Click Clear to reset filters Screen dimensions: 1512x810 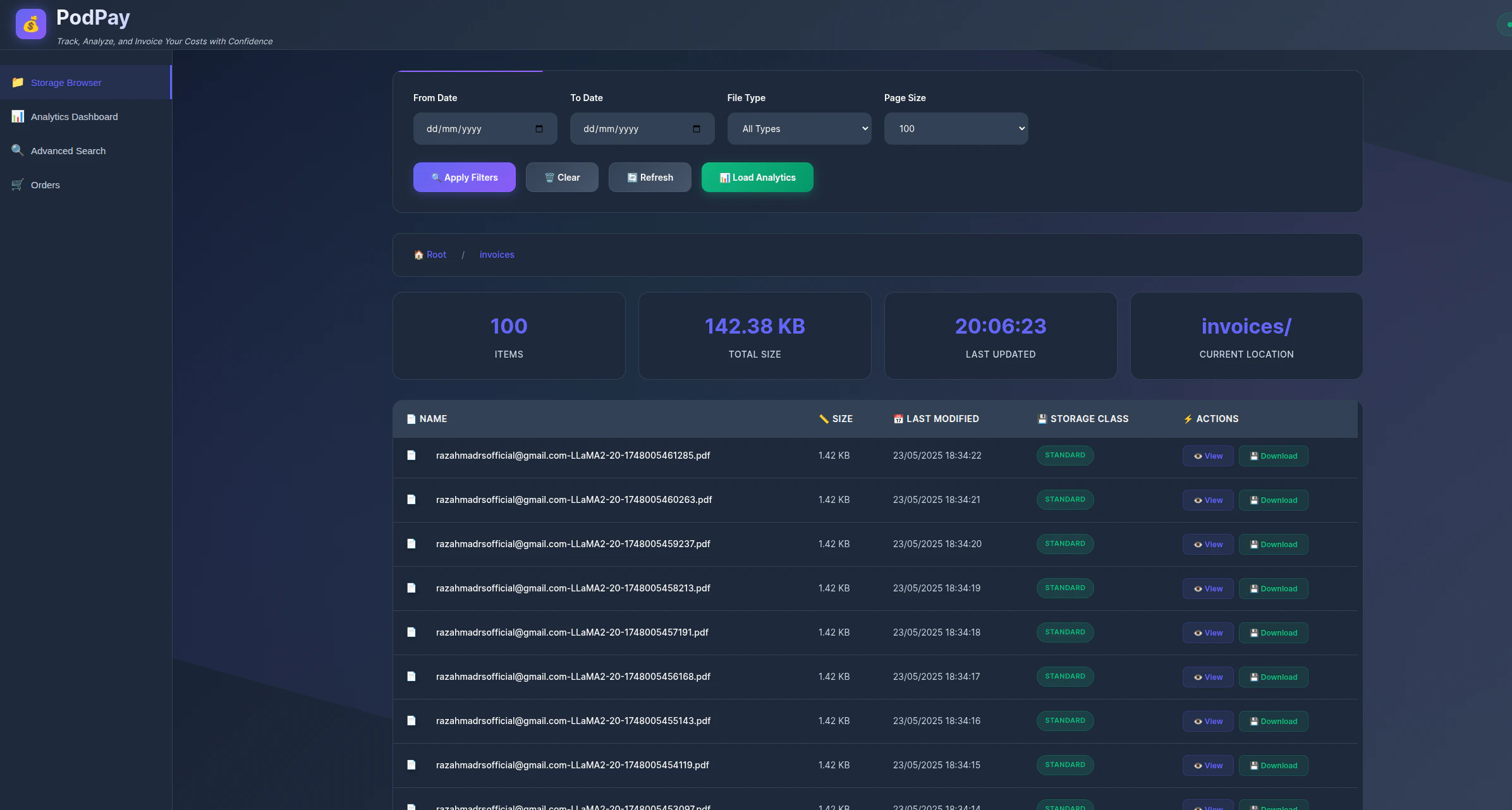point(561,177)
